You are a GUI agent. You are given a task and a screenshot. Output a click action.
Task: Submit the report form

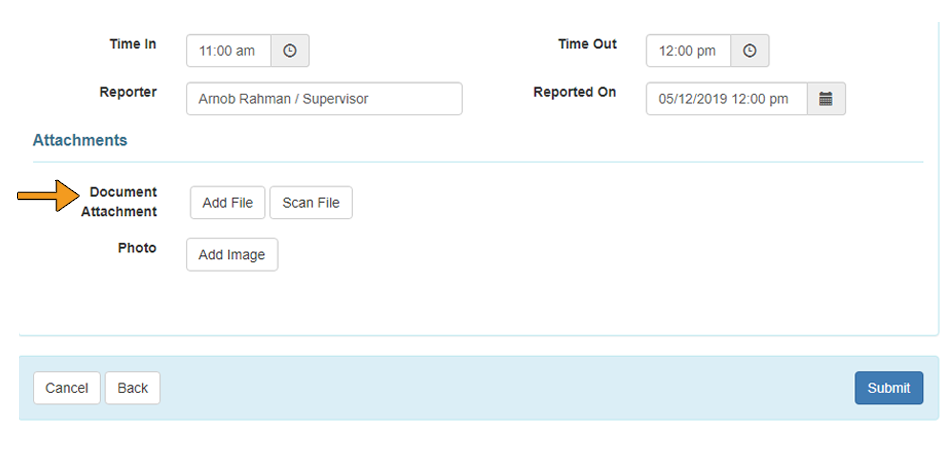pyautogui.click(x=889, y=388)
